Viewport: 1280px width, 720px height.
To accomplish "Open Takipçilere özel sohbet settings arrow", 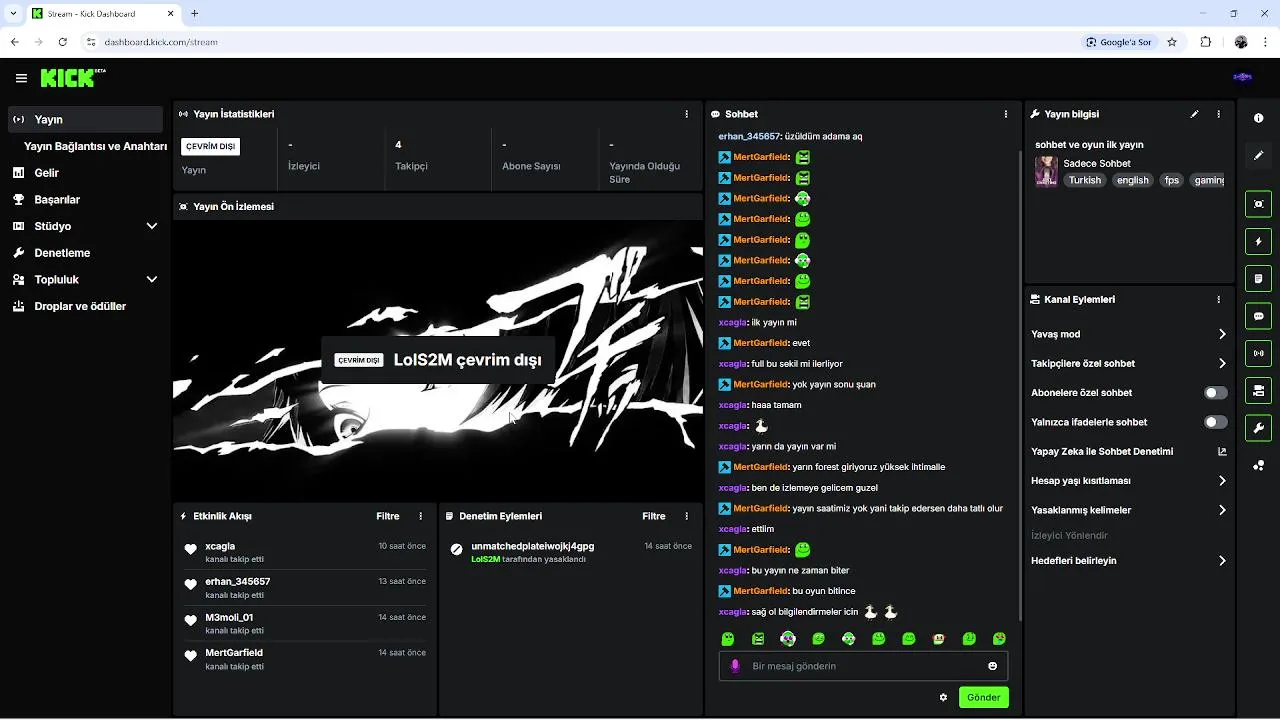I will pos(1222,363).
